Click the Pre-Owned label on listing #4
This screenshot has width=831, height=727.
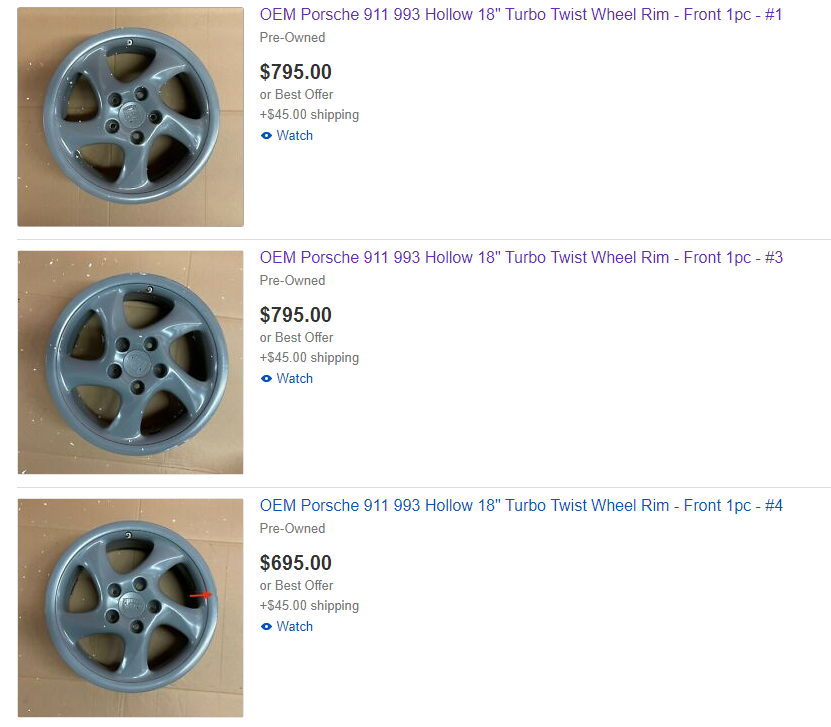coord(292,529)
